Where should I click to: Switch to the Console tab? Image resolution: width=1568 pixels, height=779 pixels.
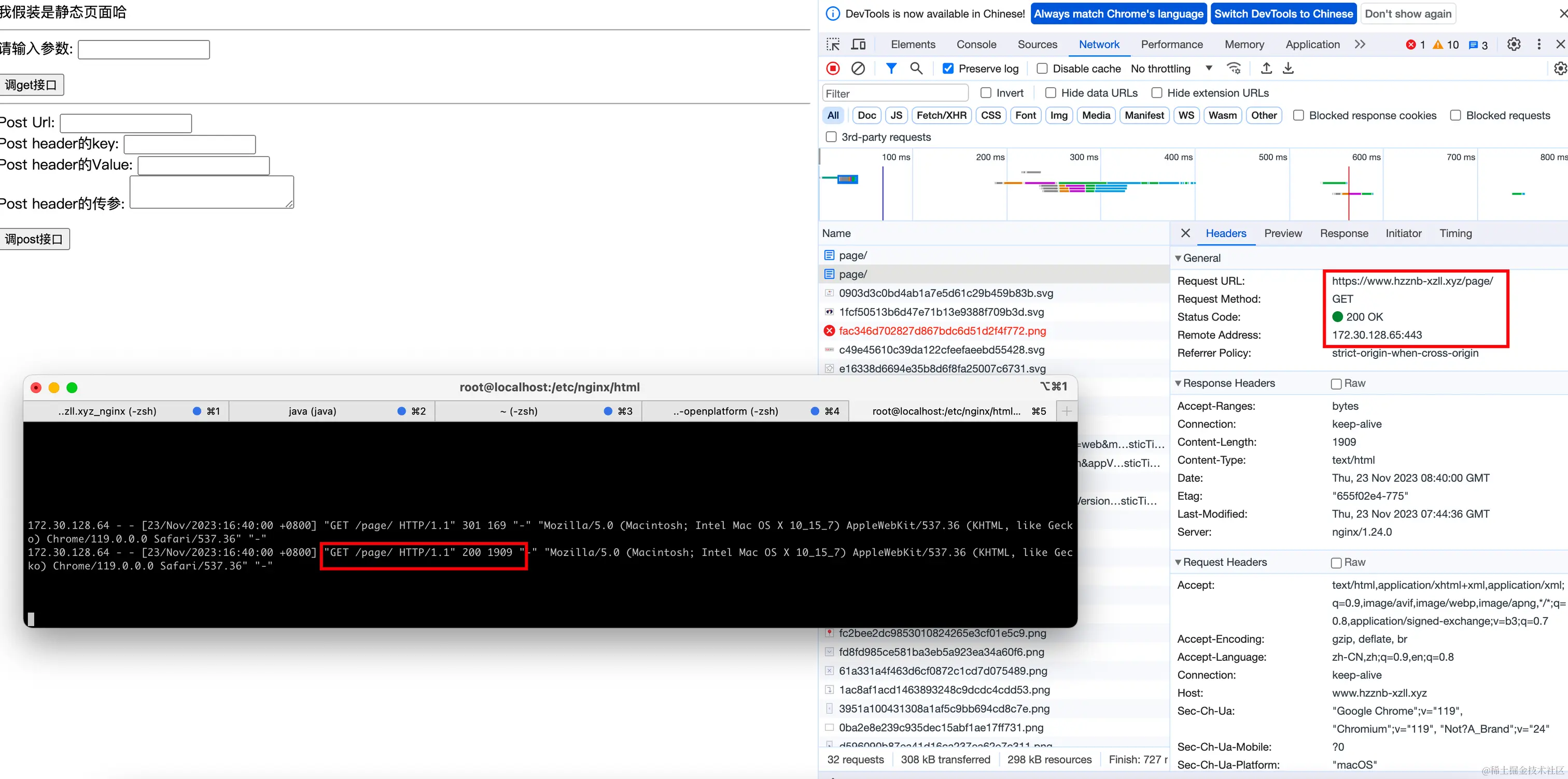(976, 45)
